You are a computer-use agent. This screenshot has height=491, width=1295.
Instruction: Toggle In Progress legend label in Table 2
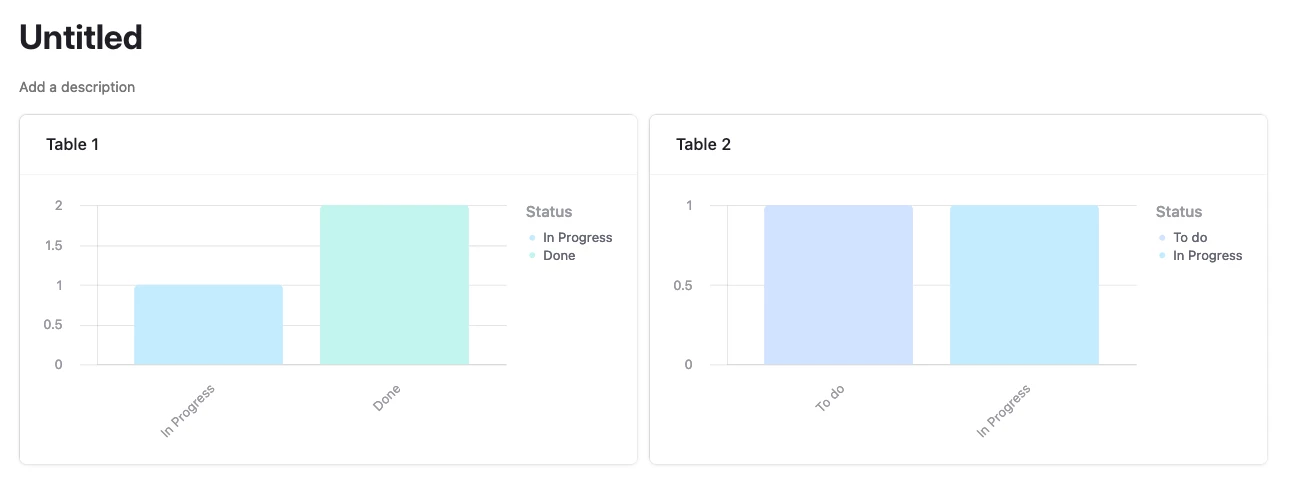click(1207, 256)
